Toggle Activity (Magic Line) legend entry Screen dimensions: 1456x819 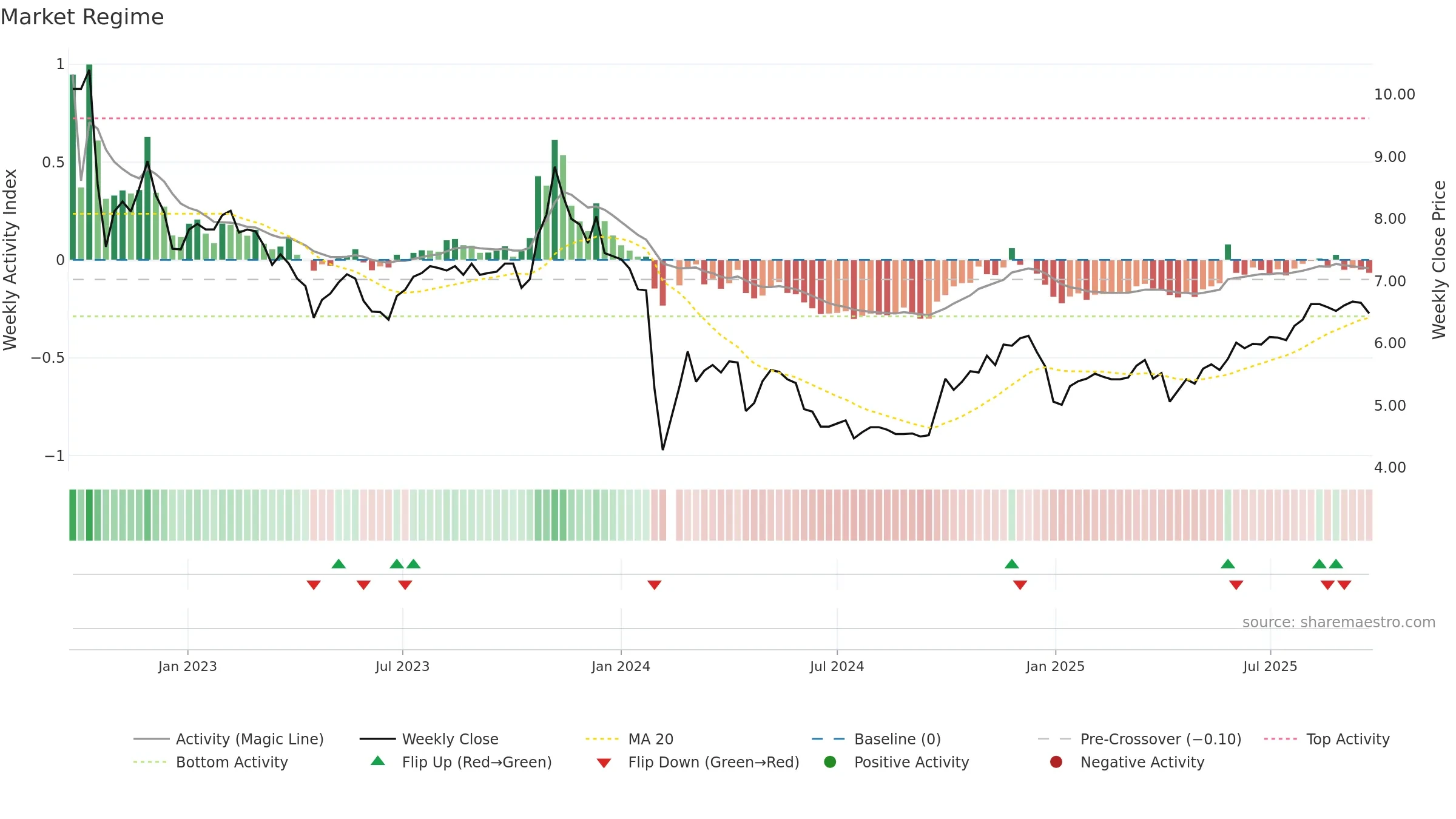(x=229, y=739)
